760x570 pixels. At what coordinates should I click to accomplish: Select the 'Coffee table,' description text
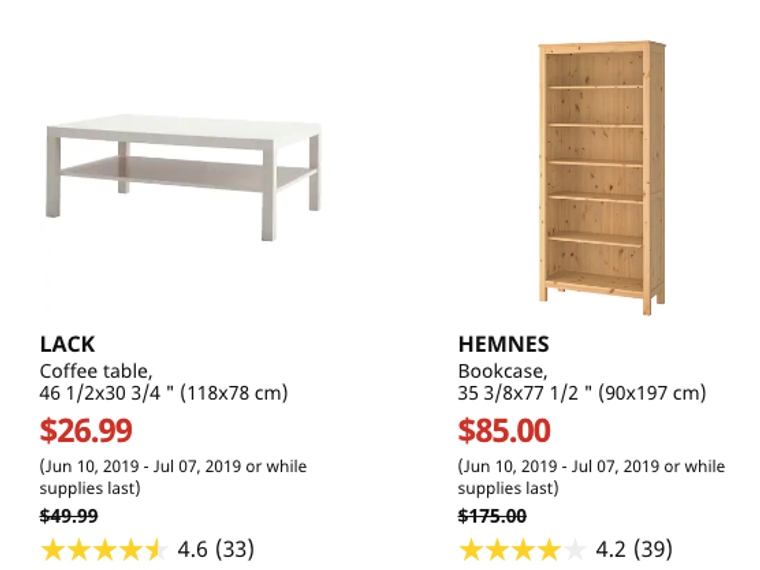click(96, 370)
